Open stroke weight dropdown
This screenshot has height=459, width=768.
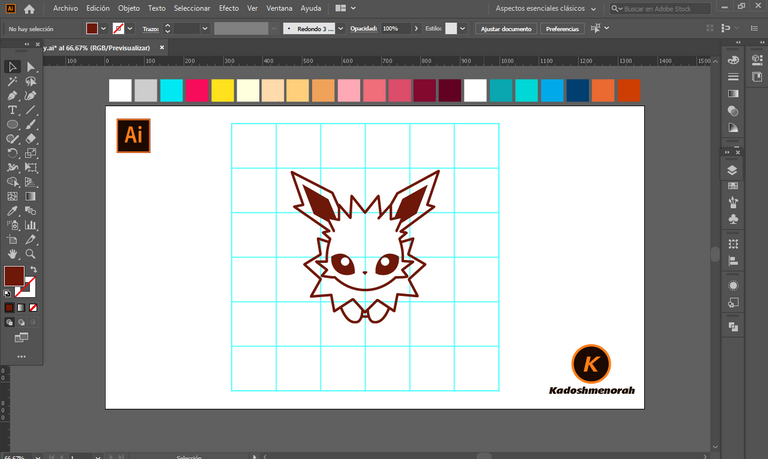[205, 28]
